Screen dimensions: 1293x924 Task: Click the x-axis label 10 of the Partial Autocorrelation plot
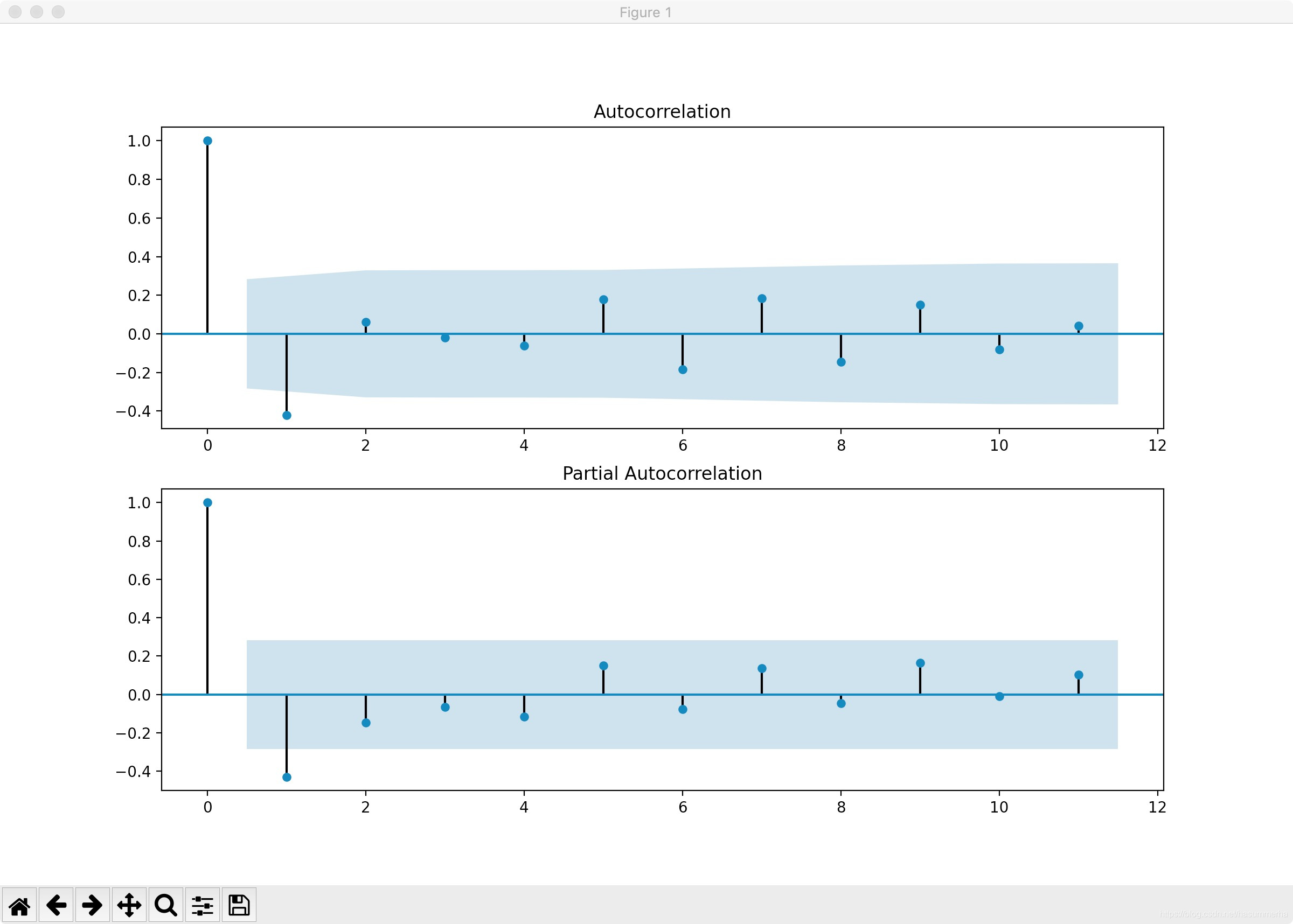[999, 807]
